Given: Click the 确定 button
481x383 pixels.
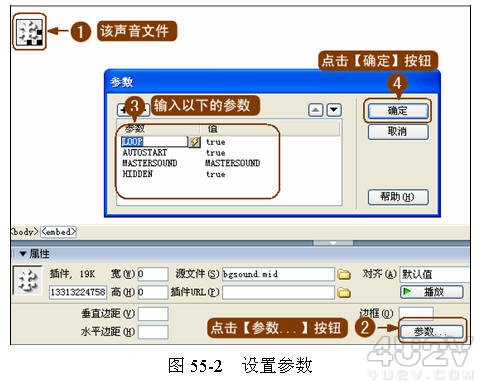Looking at the screenshot, I should point(398,111).
